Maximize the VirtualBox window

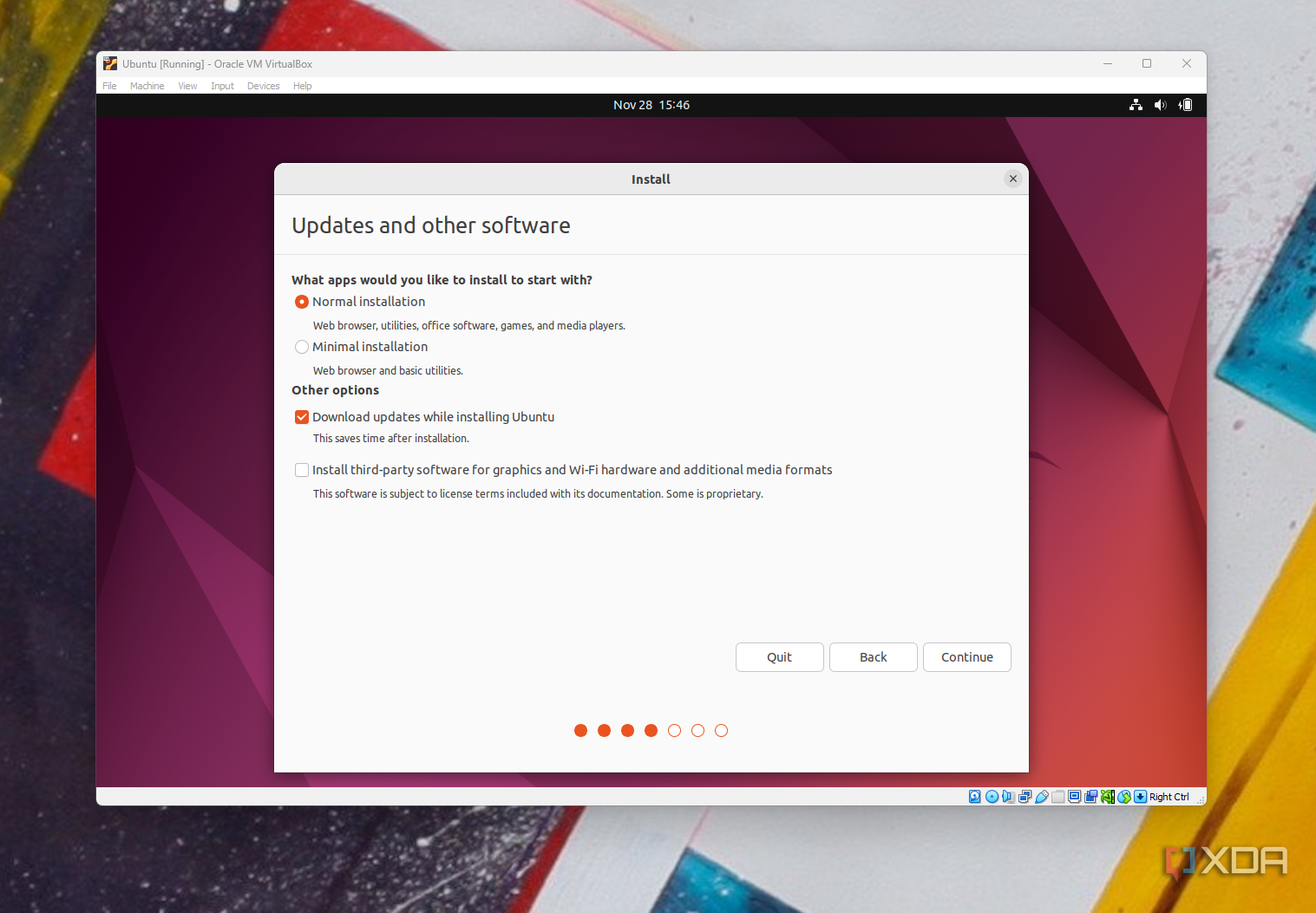[x=1147, y=63]
